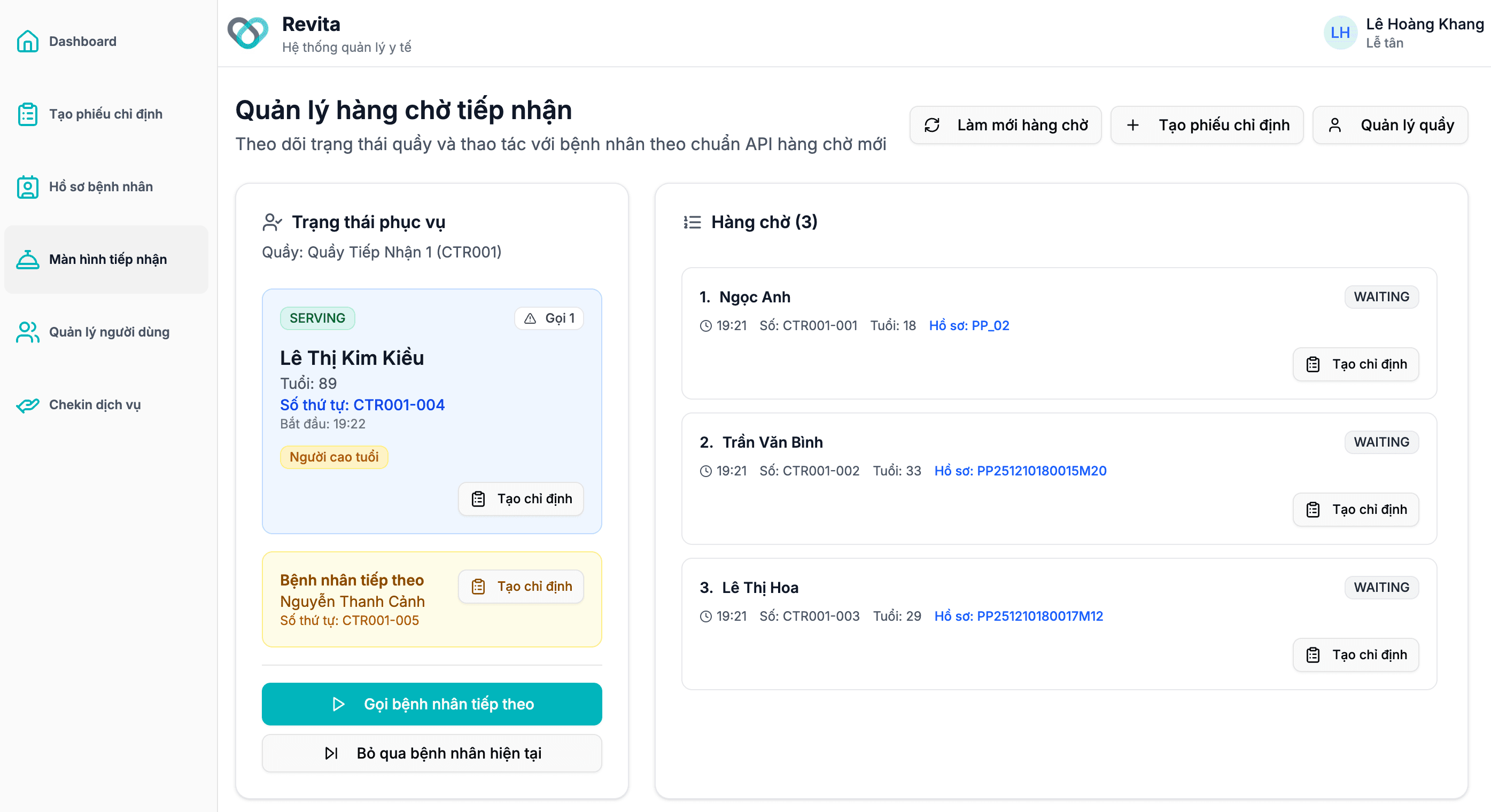Click the refresh icon in Làm mới hàng chờ
1491x812 pixels.
click(x=932, y=125)
